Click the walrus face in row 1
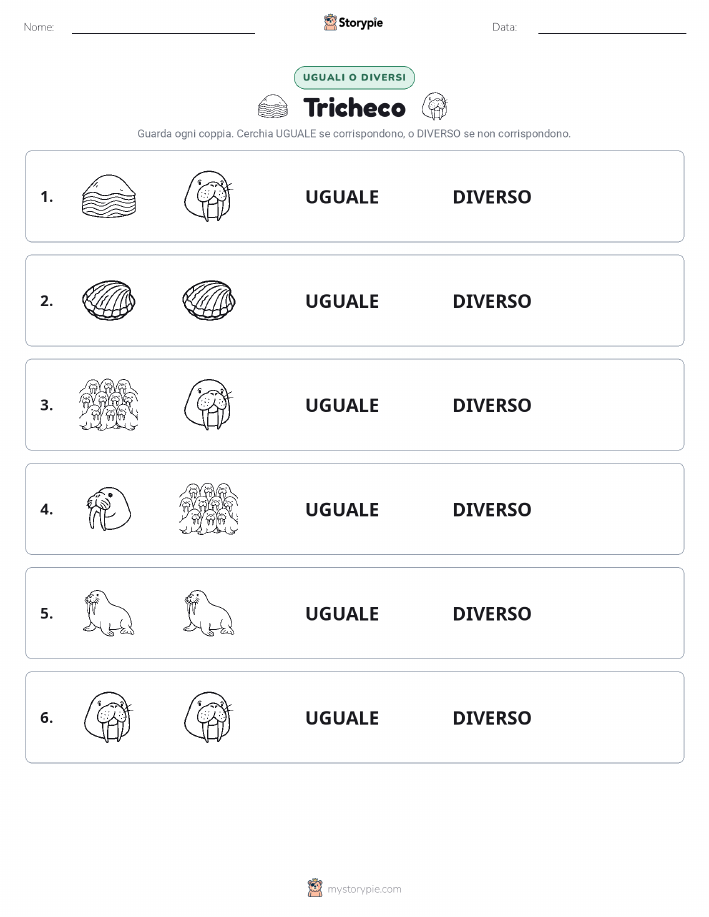Image resolution: width=709 pixels, height=917 pixels. point(208,196)
